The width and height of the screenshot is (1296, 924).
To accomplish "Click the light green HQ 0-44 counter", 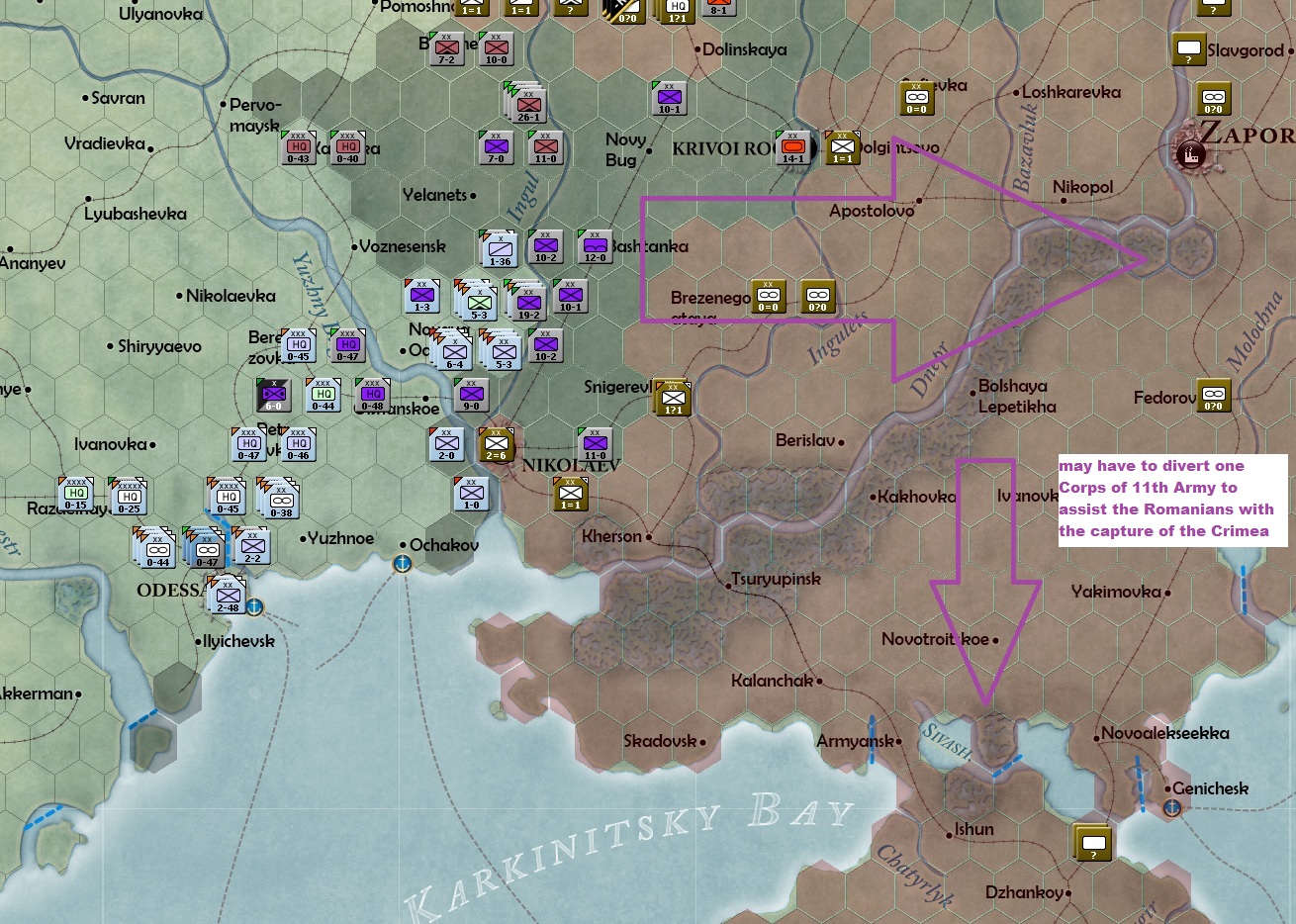I will pos(324,395).
